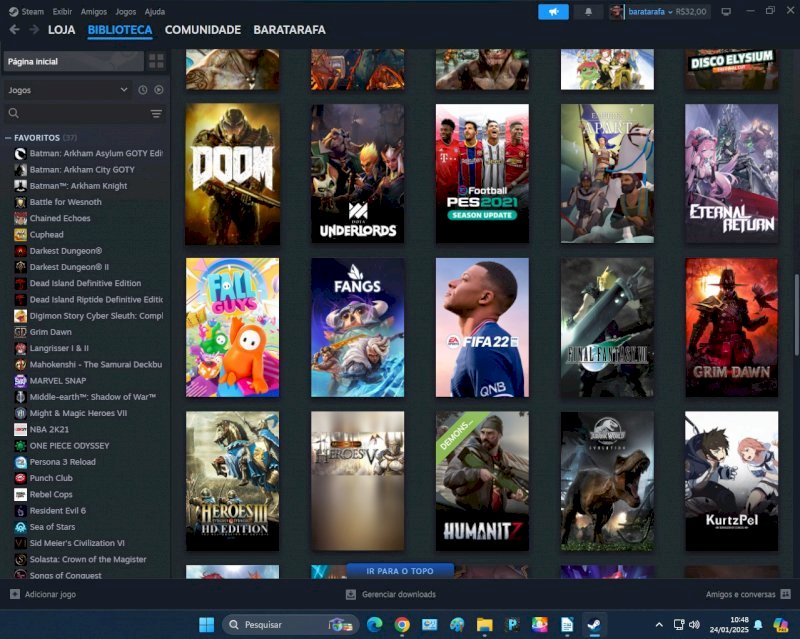This screenshot has width=800, height=639.
Task: Open the advanced filter options icon
Action: [x=156, y=113]
